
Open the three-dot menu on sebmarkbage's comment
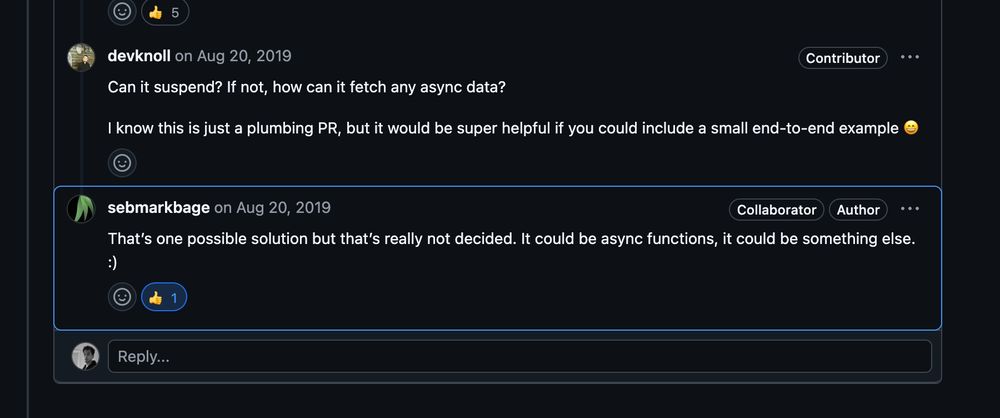pos(910,209)
